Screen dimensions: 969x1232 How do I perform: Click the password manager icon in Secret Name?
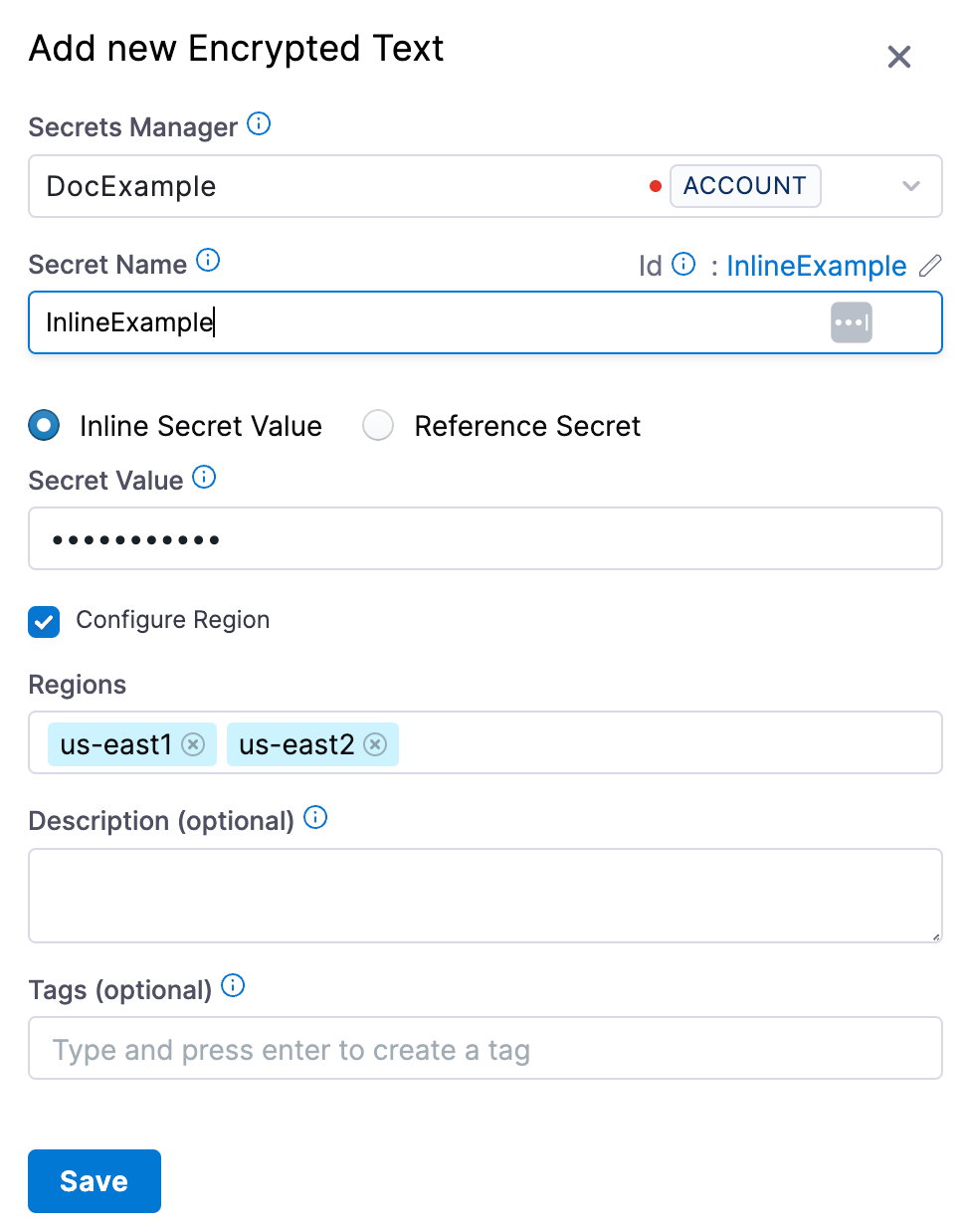tap(851, 322)
